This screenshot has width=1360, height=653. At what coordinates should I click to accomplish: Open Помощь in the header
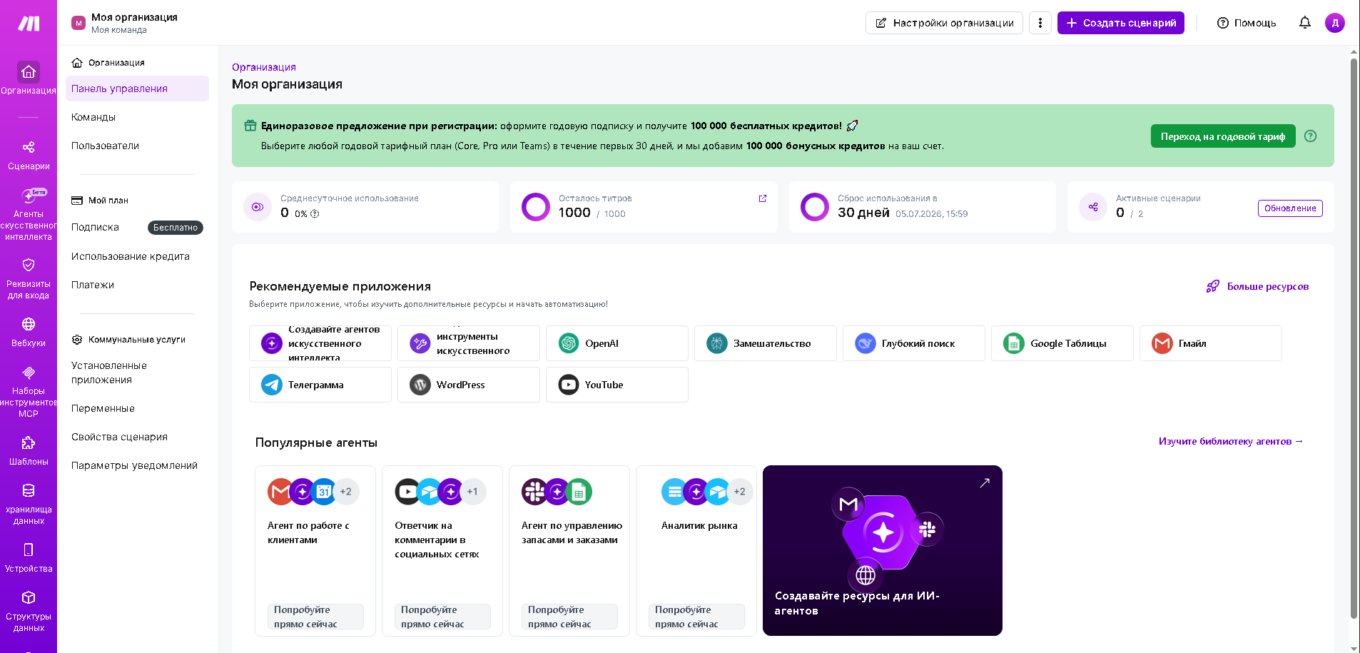[x=1246, y=23]
